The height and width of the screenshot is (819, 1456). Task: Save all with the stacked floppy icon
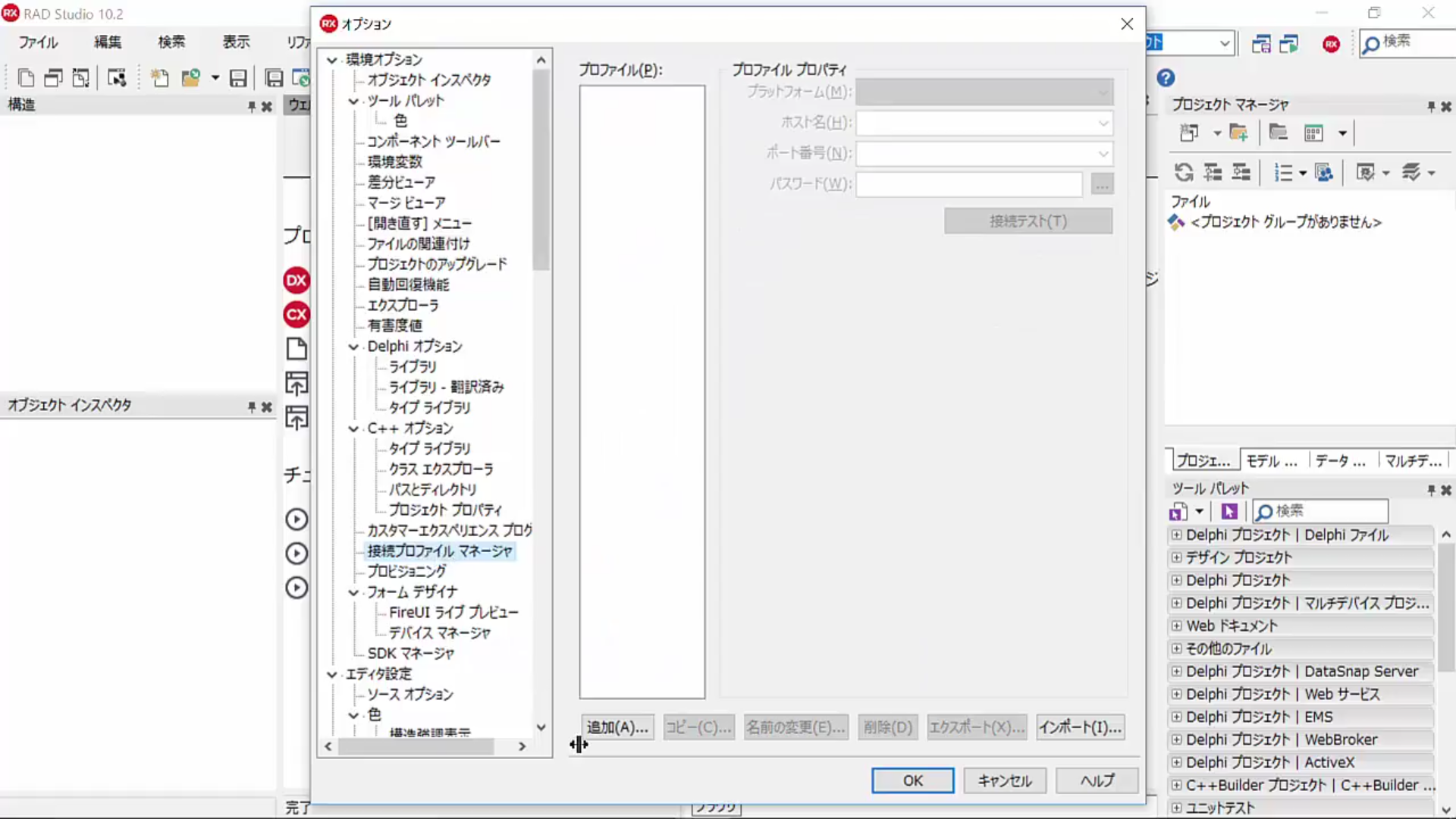(x=274, y=78)
